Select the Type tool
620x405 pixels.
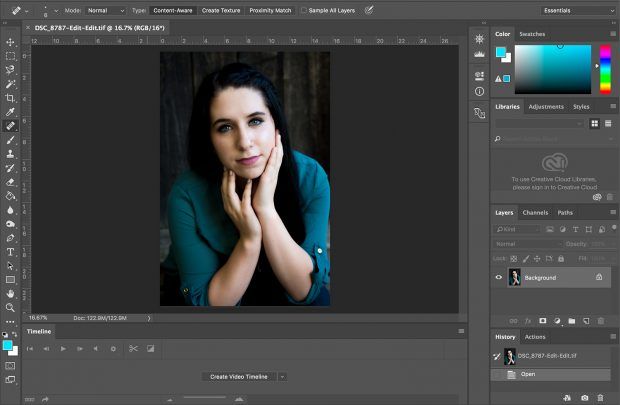click(x=10, y=252)
